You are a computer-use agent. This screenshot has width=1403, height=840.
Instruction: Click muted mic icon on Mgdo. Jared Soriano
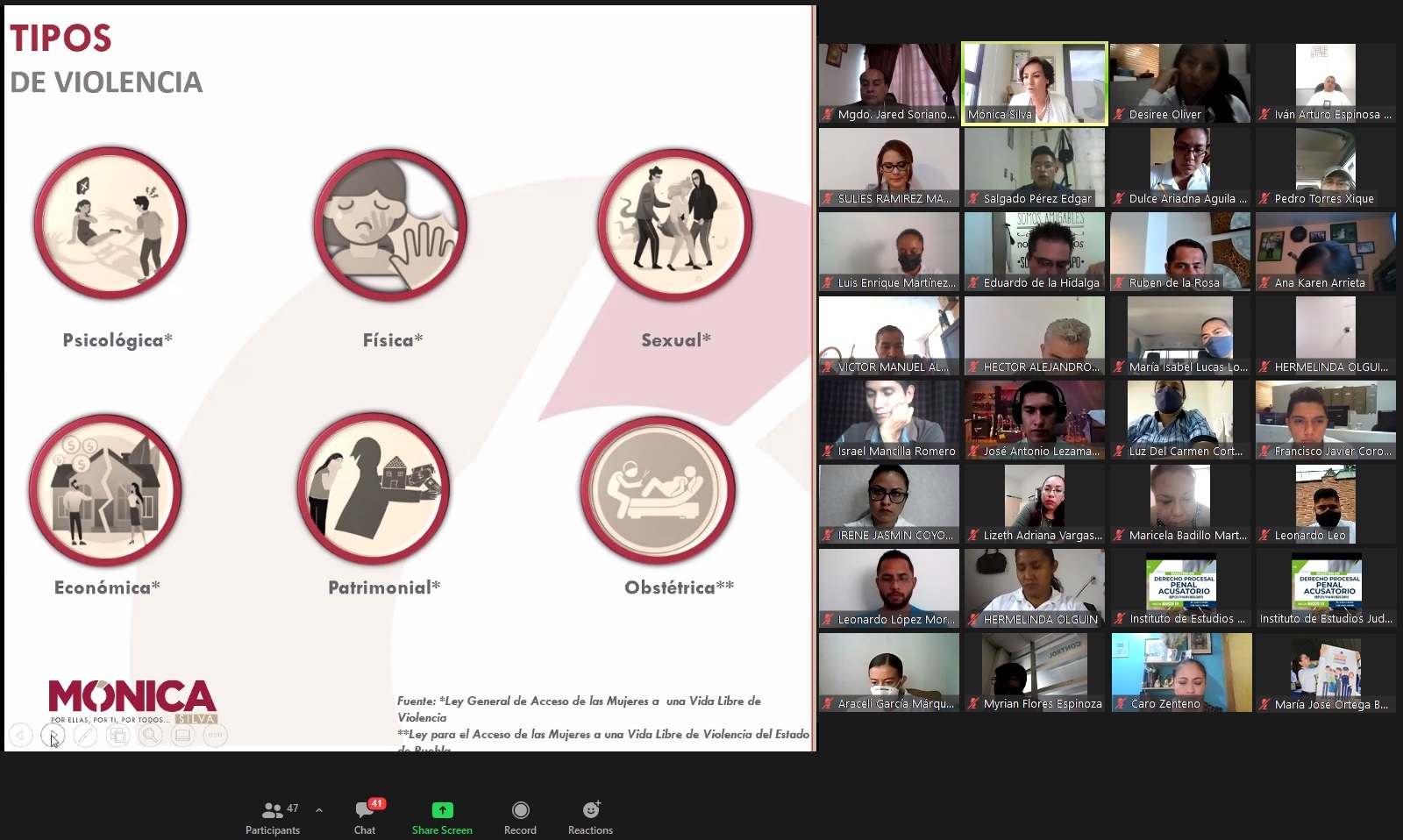coord(828,114)
